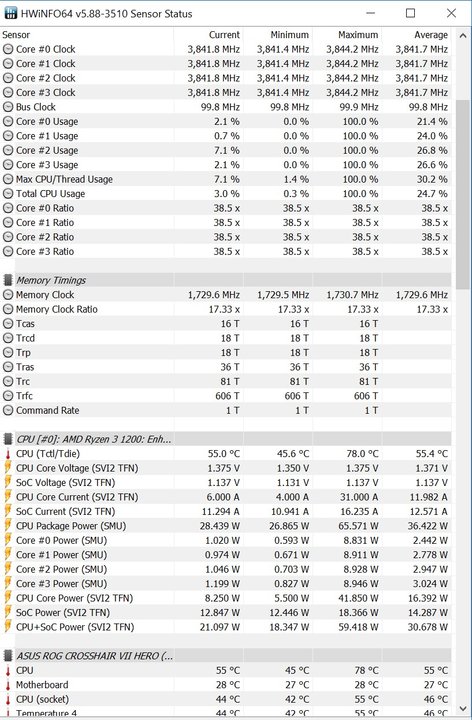Click CPU Core Voltage lightning bolt icon

[8, 468]
